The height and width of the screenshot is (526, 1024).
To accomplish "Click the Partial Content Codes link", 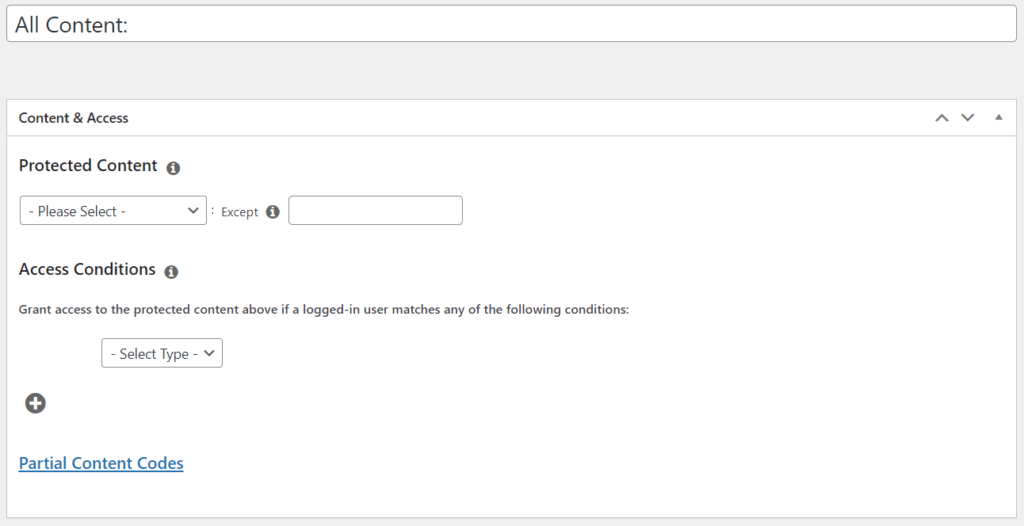I will pos(101,463).
